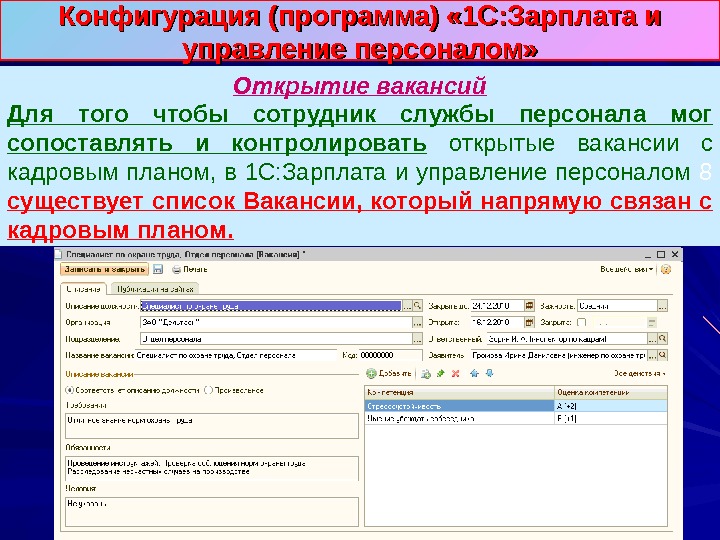This screenshot has width=720, height=540.
Task: Click the green plus Добавить icon
Action: pos(371,374)
